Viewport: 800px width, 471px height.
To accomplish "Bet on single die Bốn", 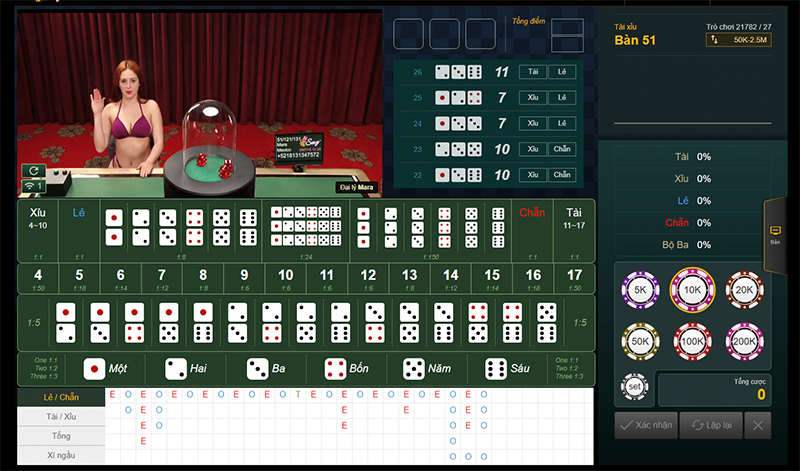I will tap(346, 368).
